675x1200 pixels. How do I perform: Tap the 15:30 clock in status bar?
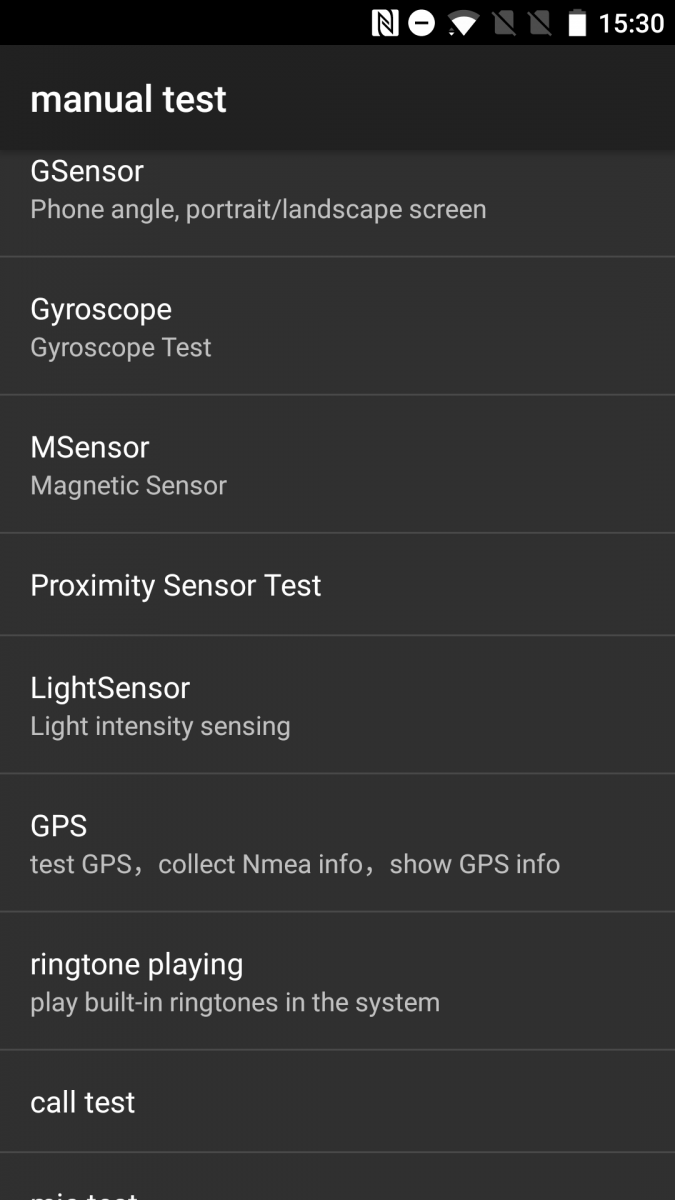(x=631, y=23)
